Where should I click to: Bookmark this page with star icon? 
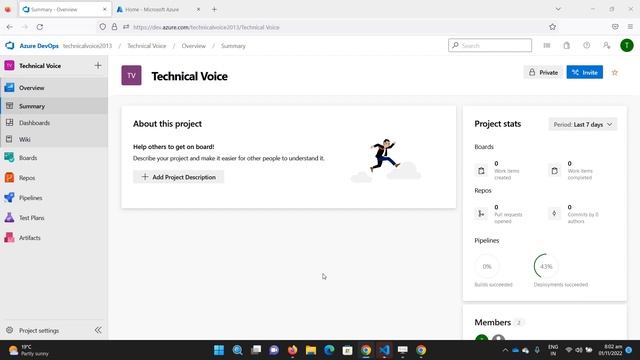553,27
